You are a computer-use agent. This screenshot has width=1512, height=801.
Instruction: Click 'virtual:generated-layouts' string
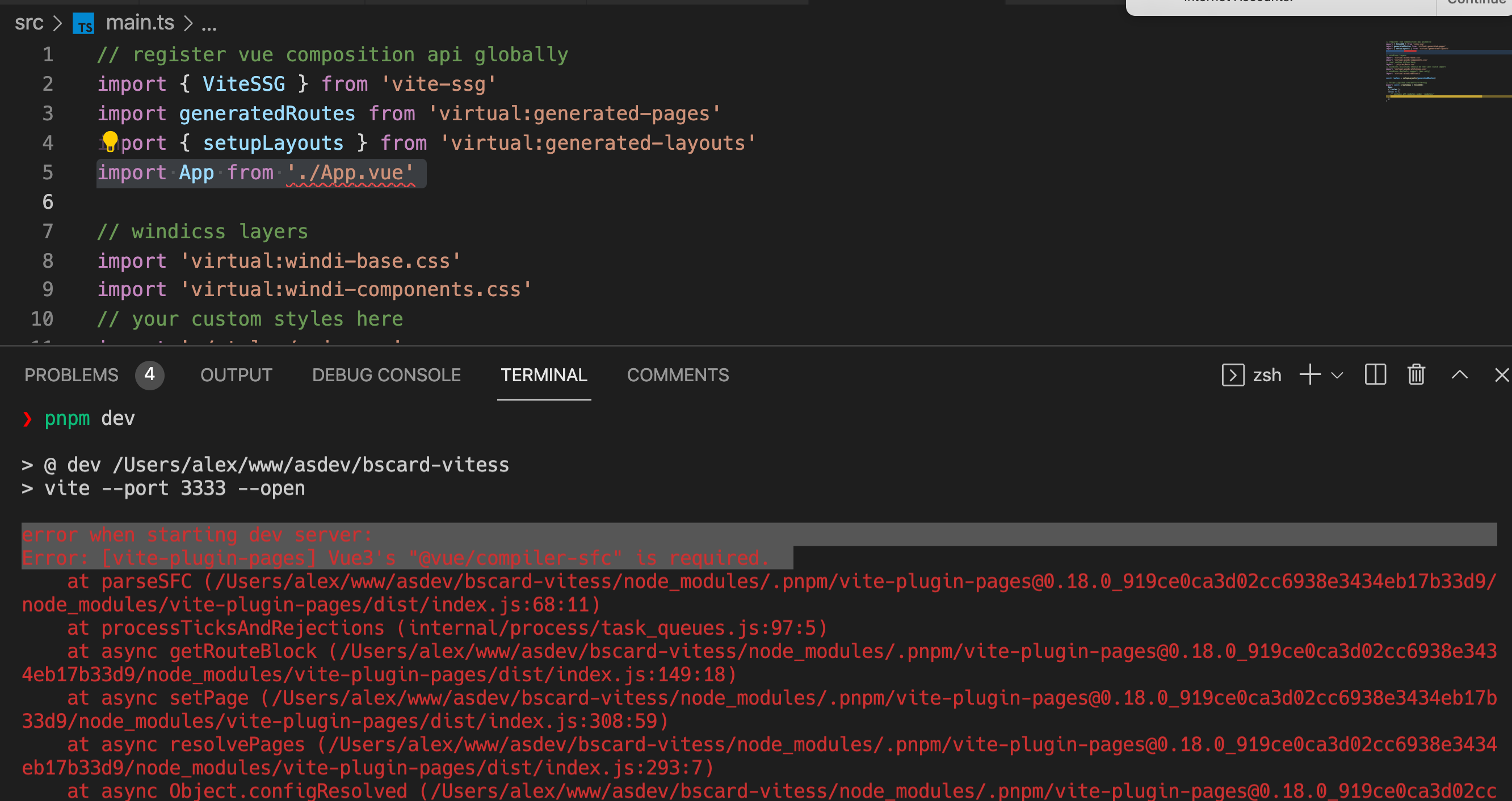pyautogui.click(x=598, y=142)
